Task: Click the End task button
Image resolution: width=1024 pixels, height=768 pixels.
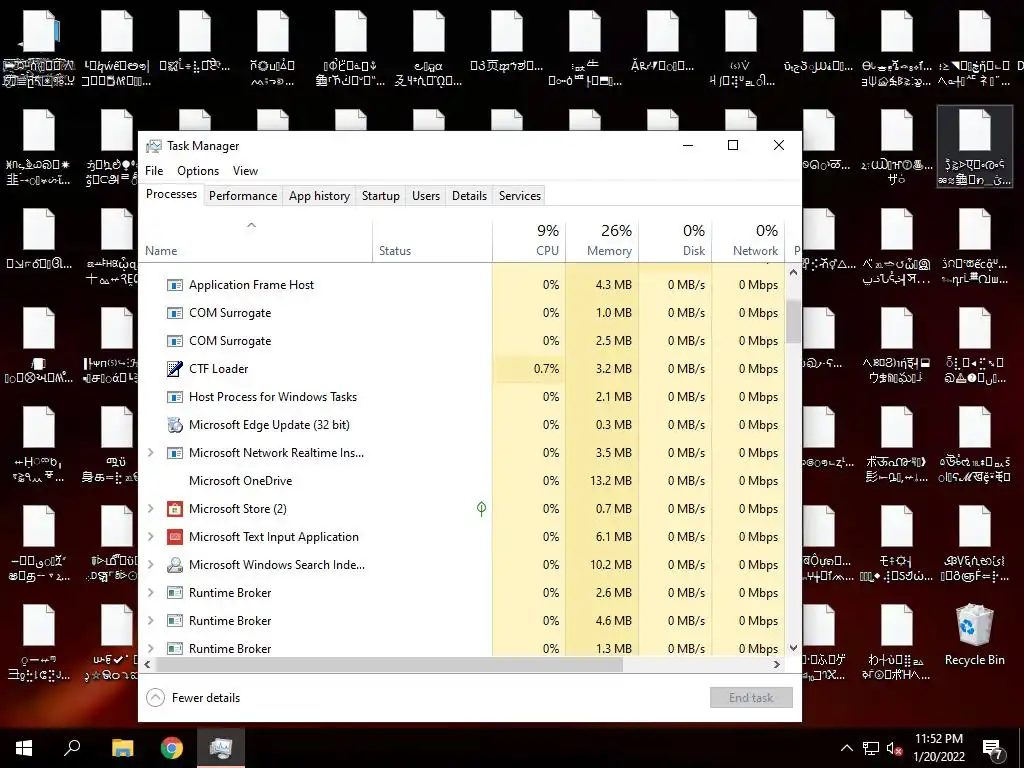Action: pos(751,697)
